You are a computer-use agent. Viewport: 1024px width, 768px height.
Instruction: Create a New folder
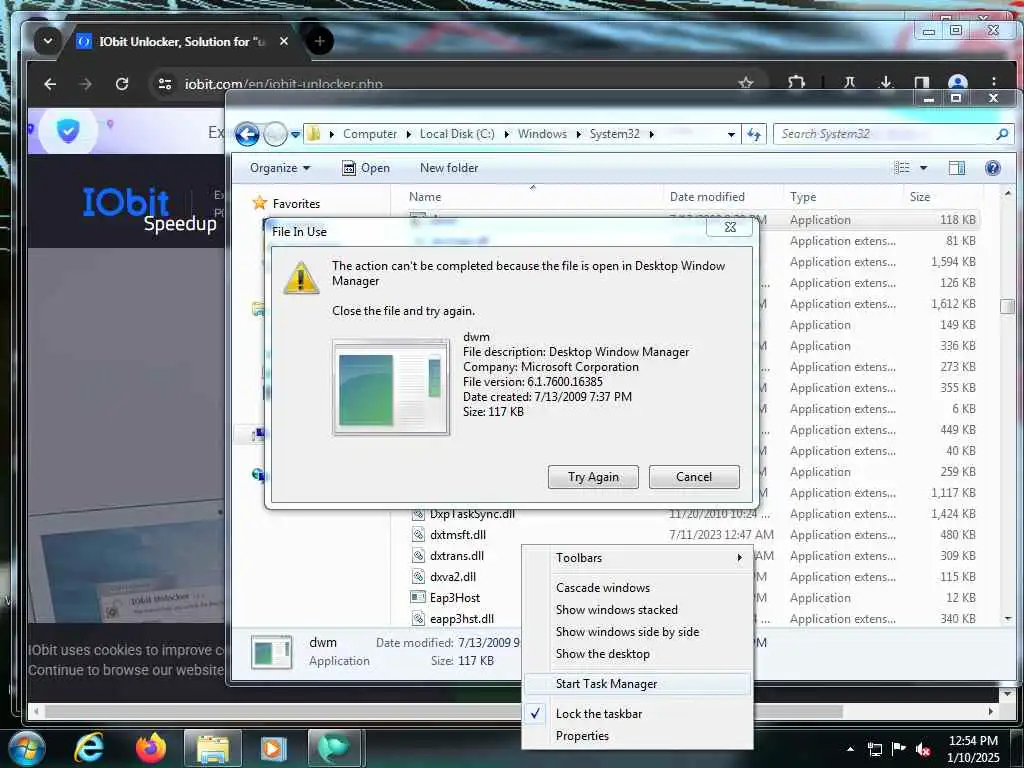tap(449, 168)
